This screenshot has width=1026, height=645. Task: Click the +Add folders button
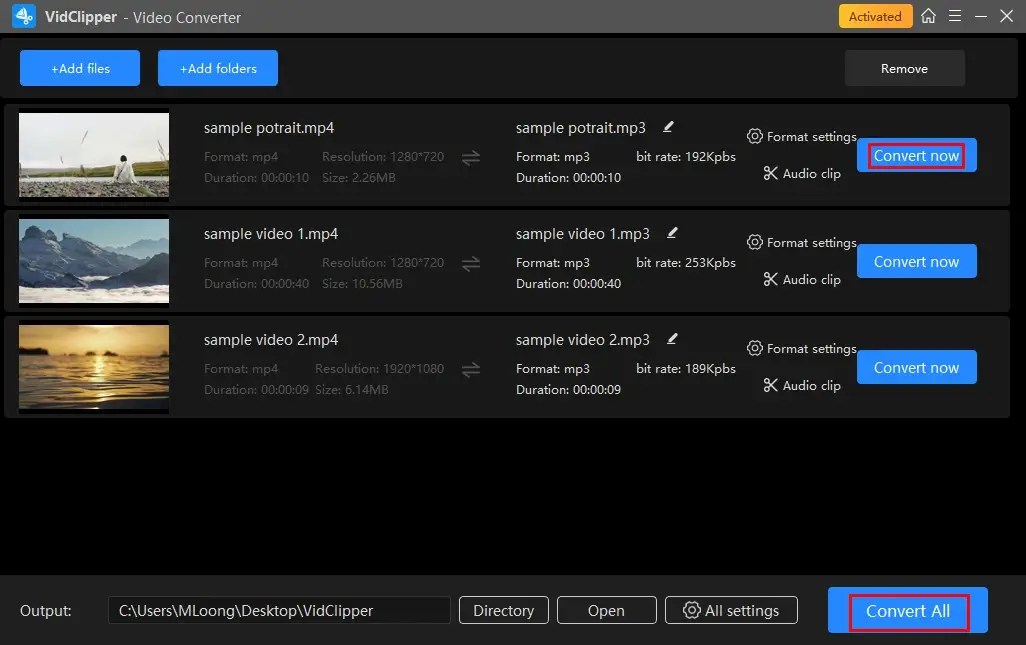pyautogui.click(x=218, y=68)
